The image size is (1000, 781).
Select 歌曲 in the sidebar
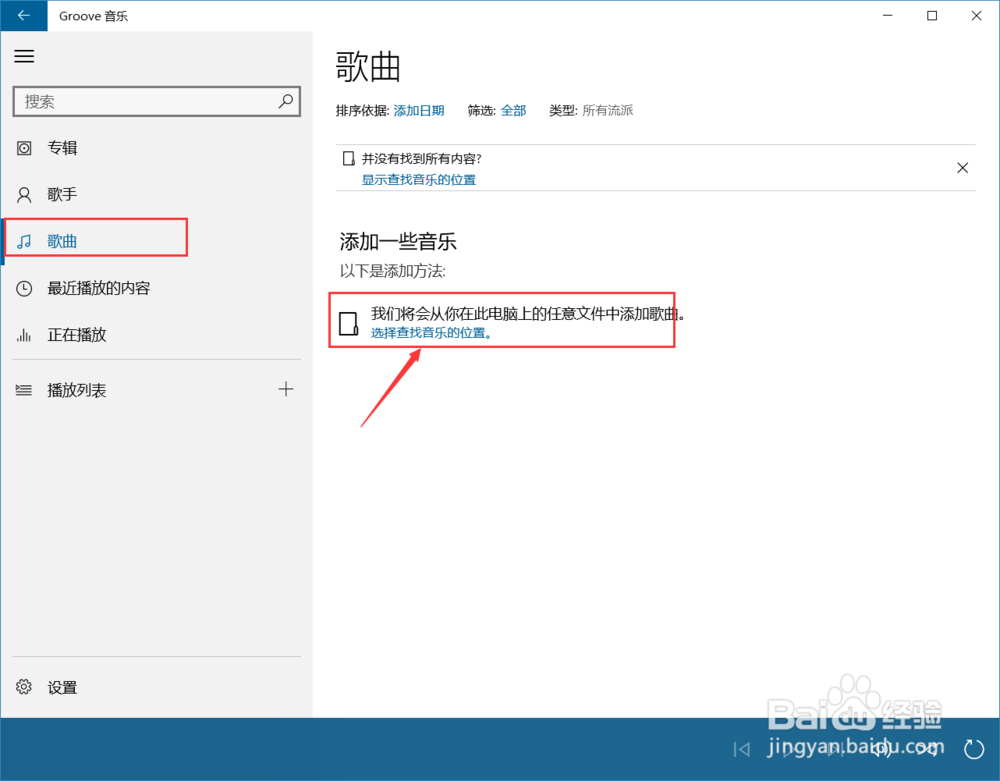tap(156, 241)
